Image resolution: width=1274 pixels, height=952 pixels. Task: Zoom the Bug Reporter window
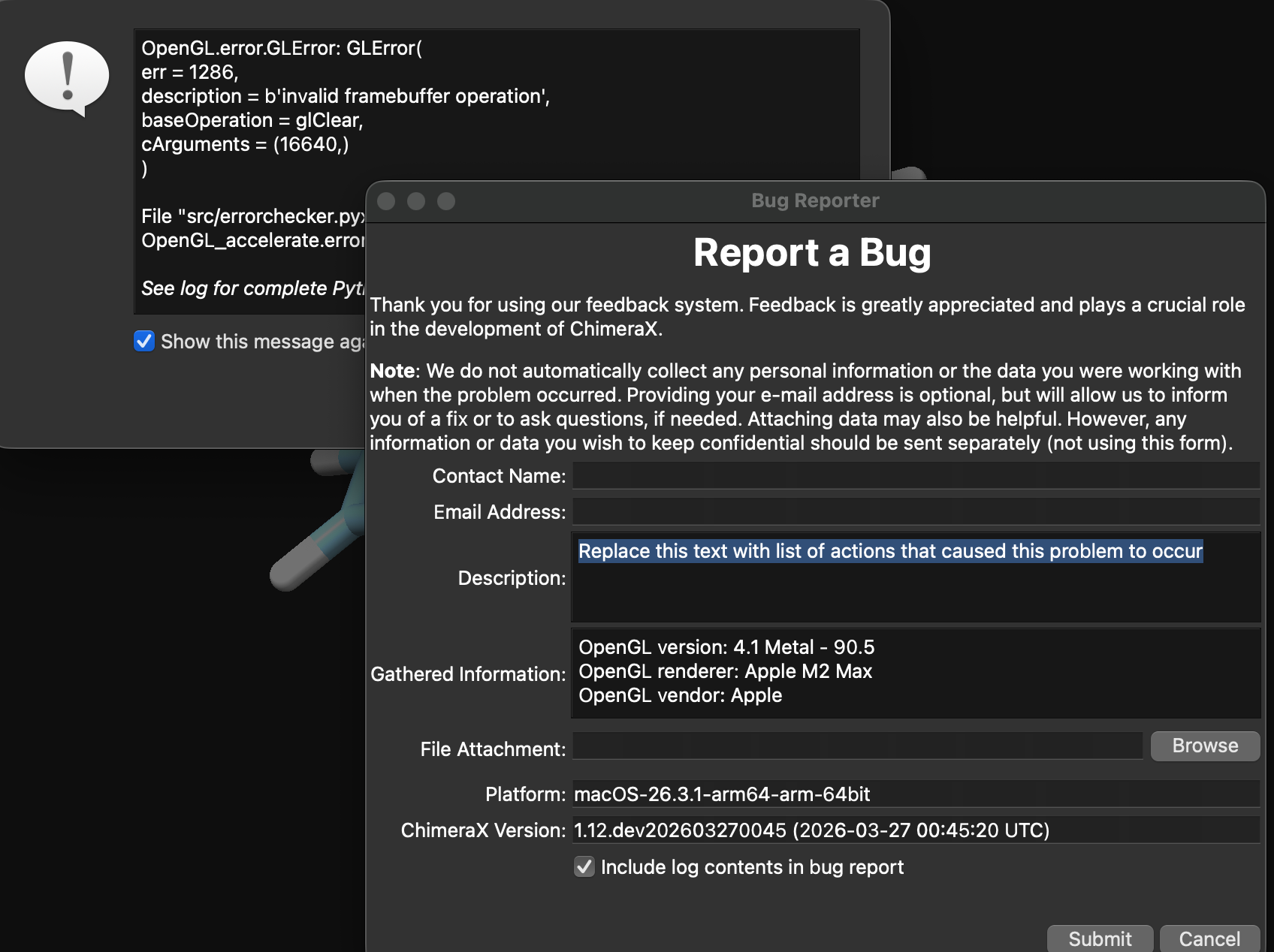446,201
